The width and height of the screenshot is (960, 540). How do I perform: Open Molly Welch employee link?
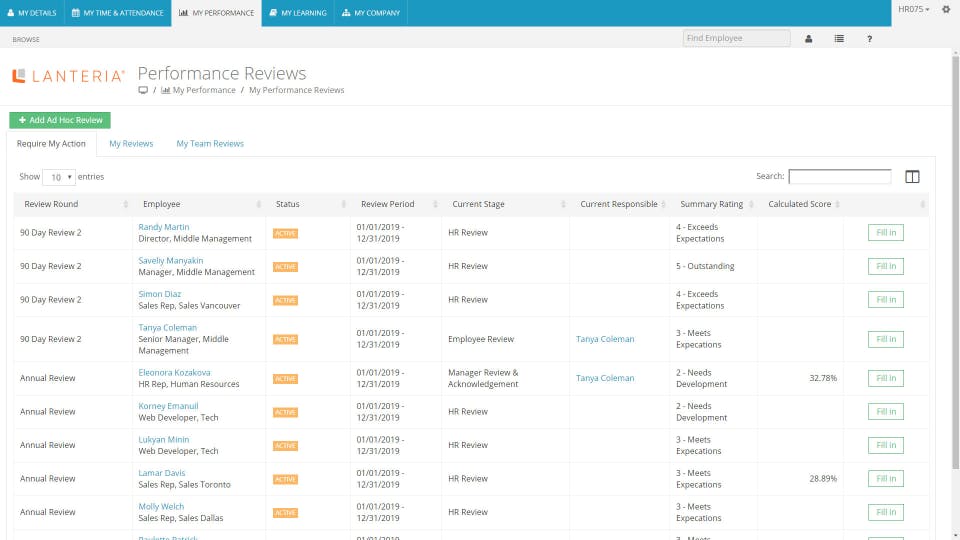[x=161, y=506]
